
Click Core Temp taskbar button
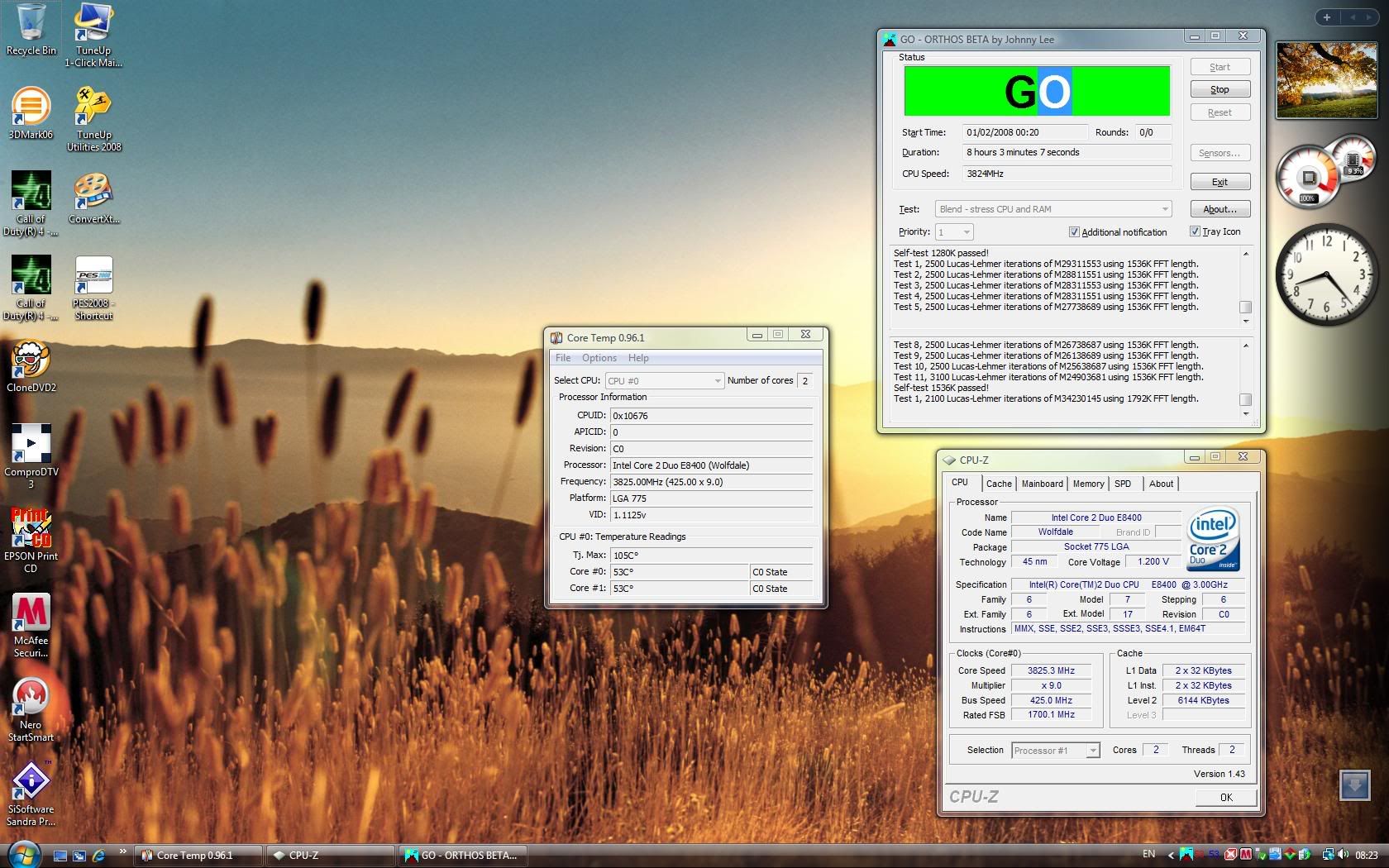pos(198,856)
